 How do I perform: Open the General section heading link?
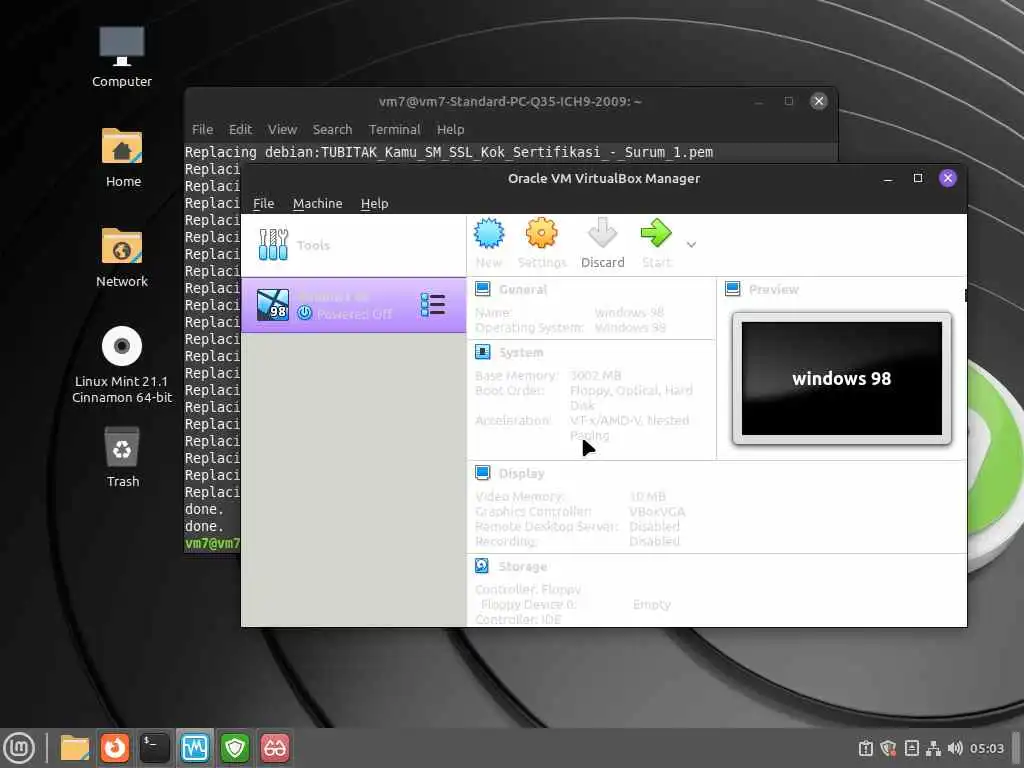tap(522, 289)
